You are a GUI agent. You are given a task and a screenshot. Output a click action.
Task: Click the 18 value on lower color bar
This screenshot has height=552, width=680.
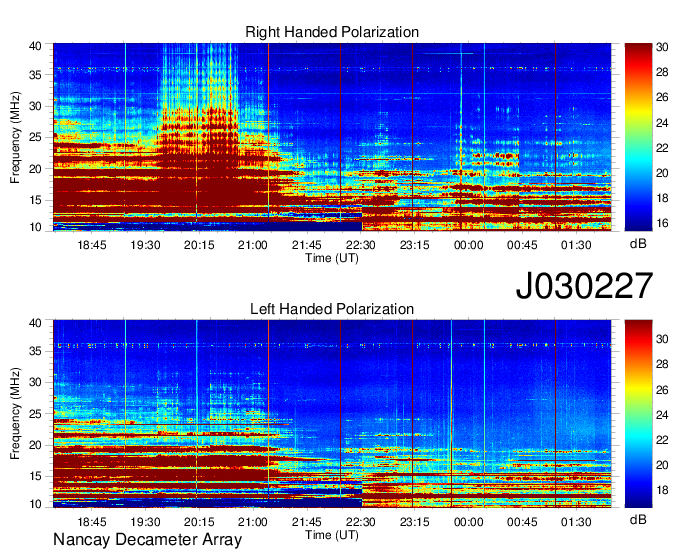[662, 490]
